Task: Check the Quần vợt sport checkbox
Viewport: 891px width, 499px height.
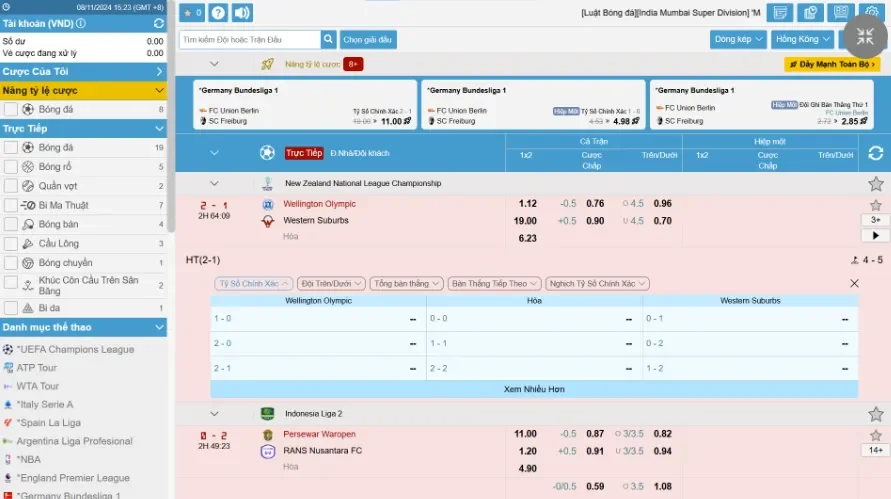Action: [x=11, y=185]
